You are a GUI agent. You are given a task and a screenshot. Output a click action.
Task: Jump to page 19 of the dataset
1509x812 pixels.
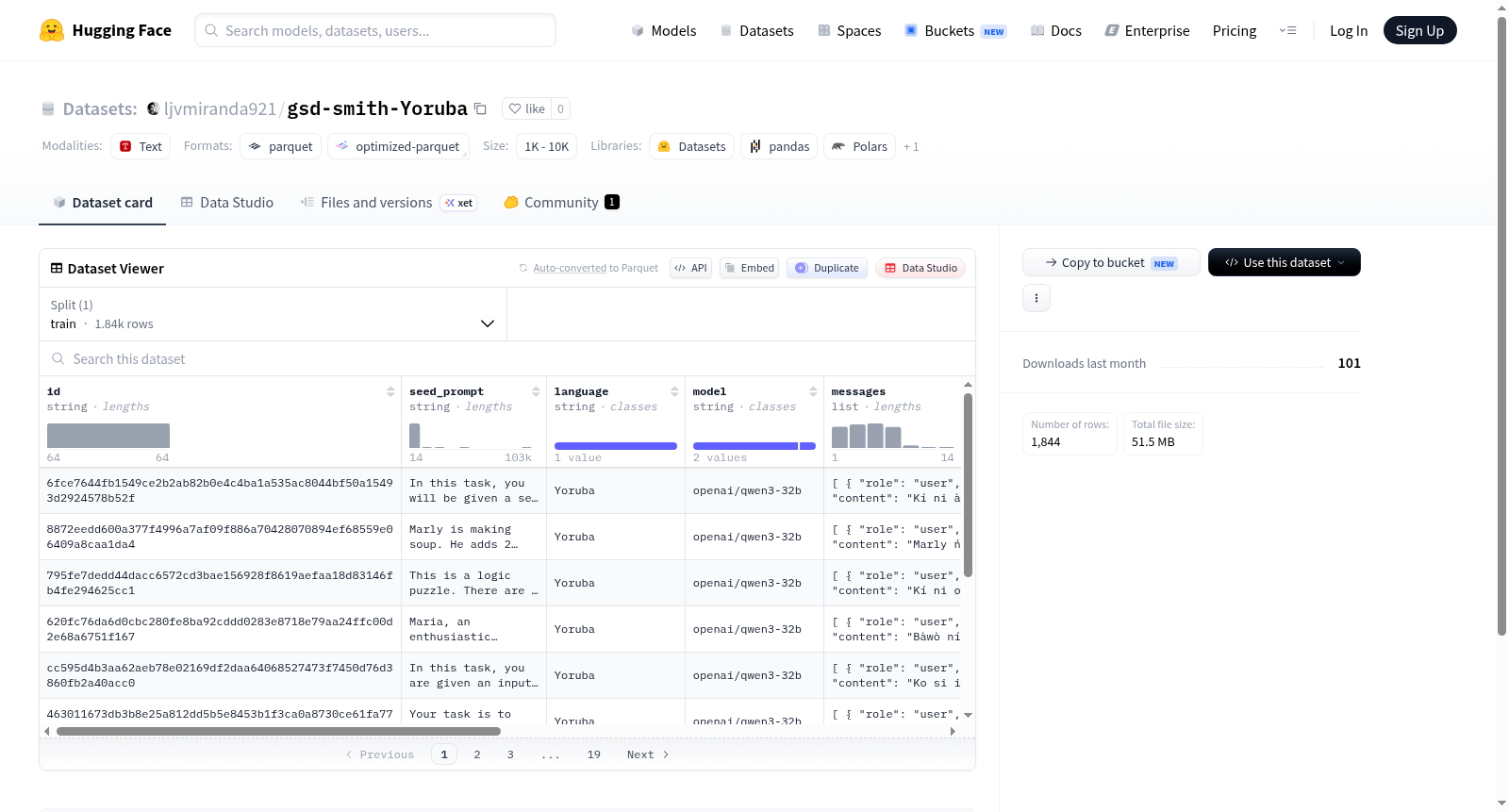[x=594, y=754]
